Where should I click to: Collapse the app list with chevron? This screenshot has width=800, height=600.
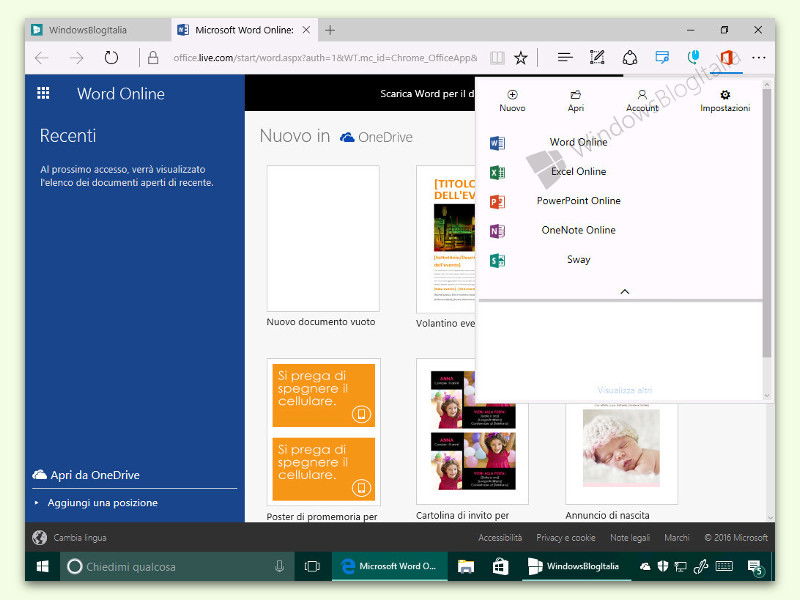[624, 291]
